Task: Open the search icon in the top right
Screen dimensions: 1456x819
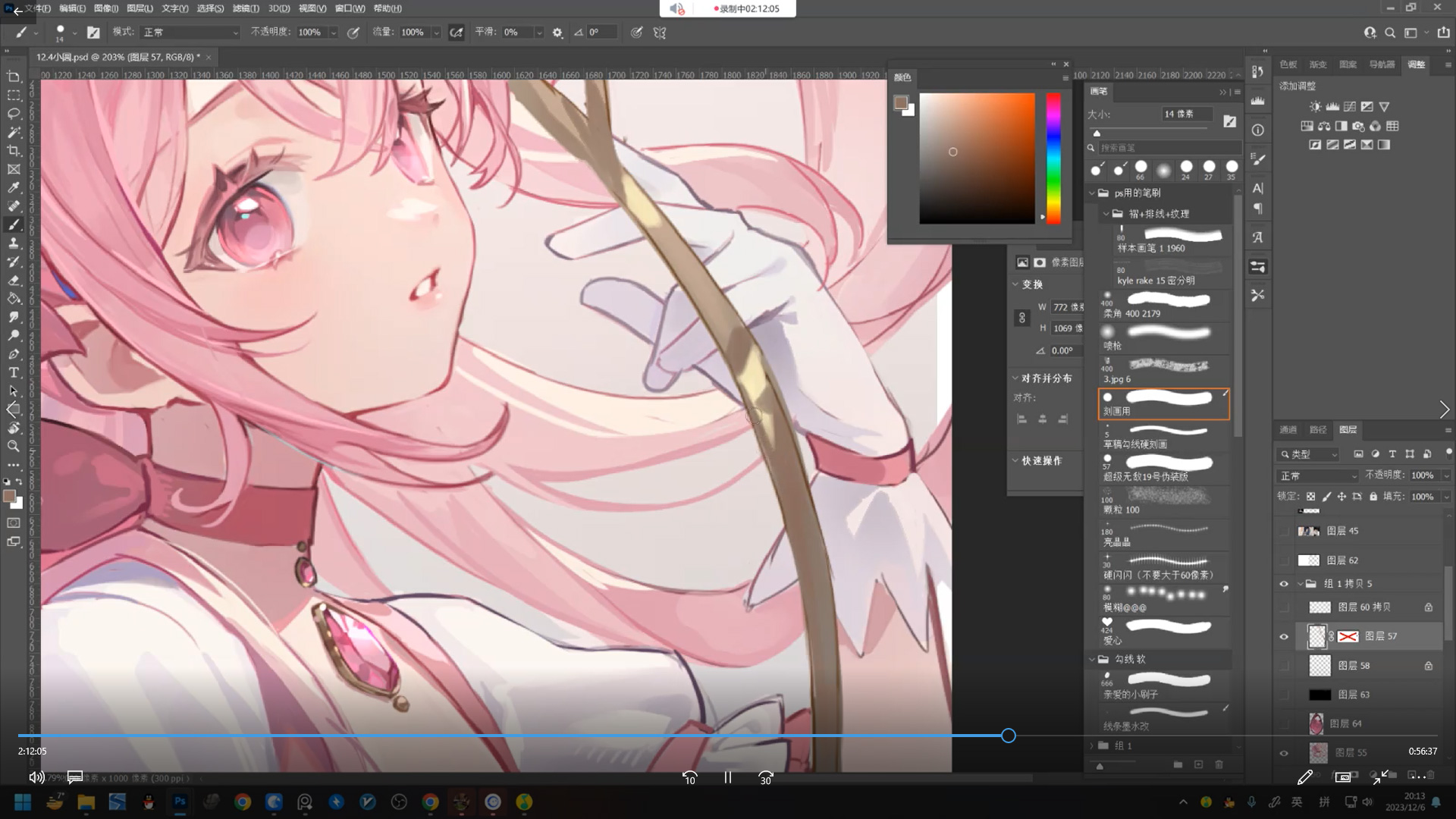Action: [x=1390, y=33]
